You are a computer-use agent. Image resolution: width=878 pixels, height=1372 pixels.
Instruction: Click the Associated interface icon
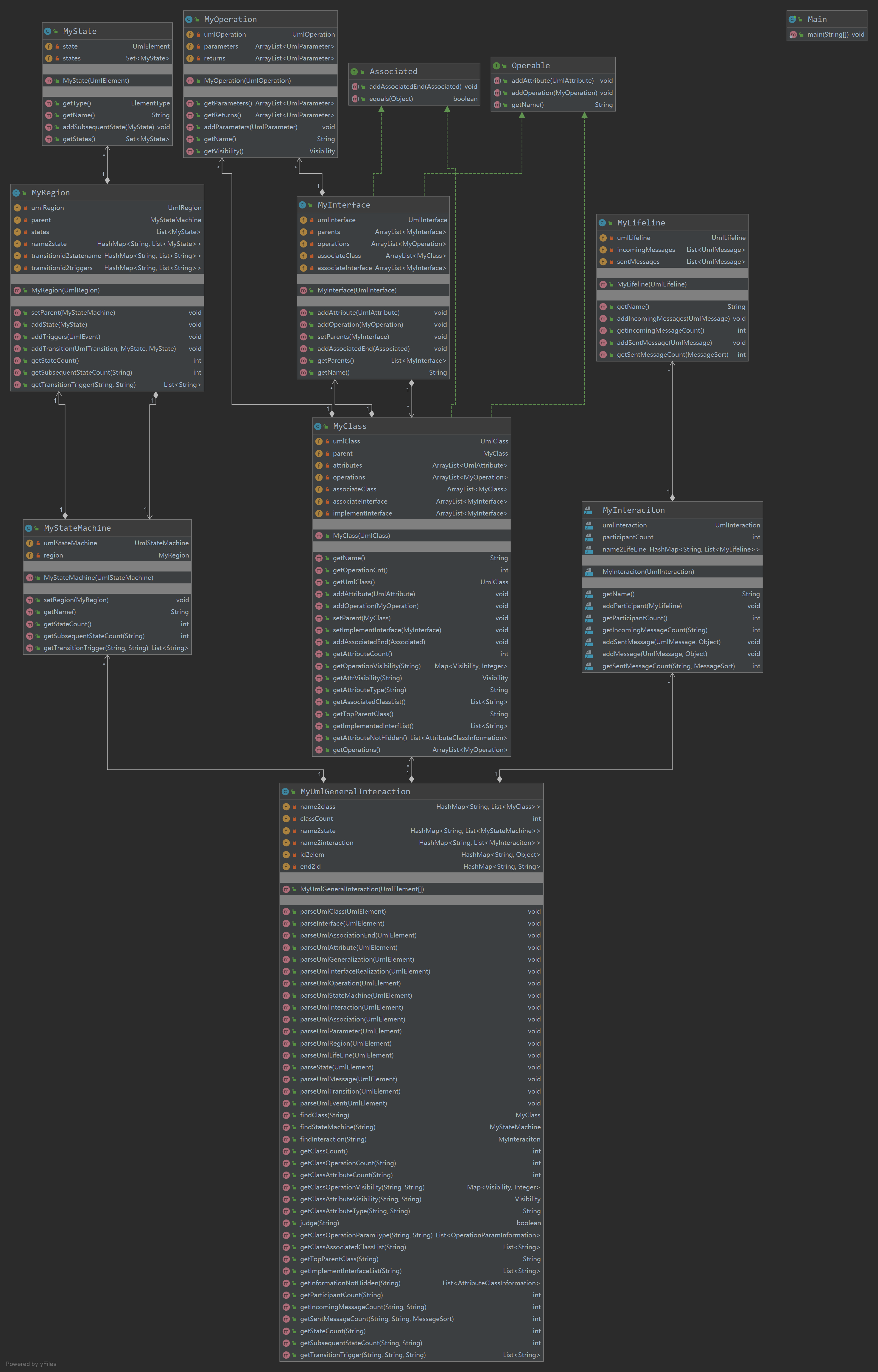click(x=354, y=72)
